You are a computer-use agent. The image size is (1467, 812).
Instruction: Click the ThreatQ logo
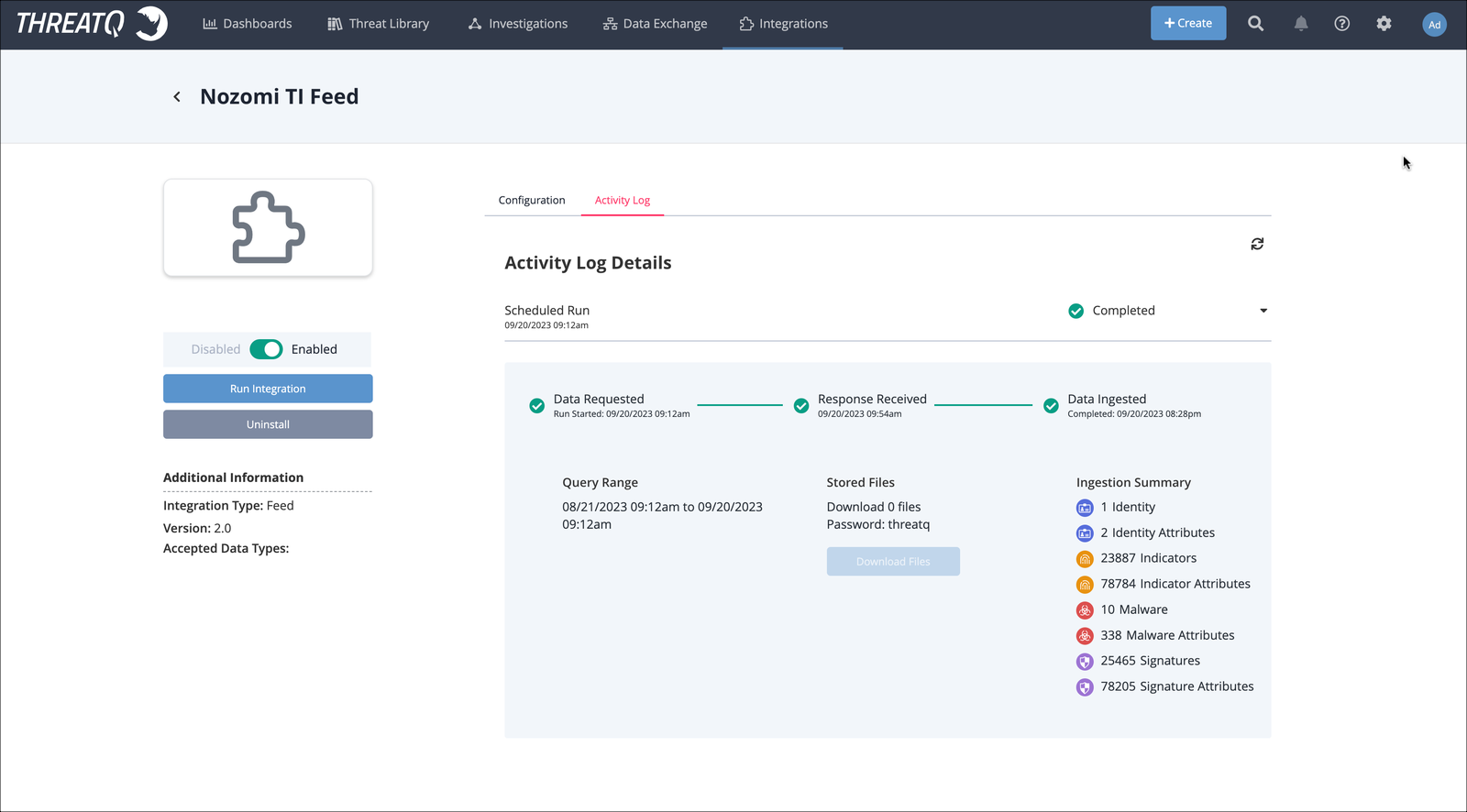pos(92,23)
